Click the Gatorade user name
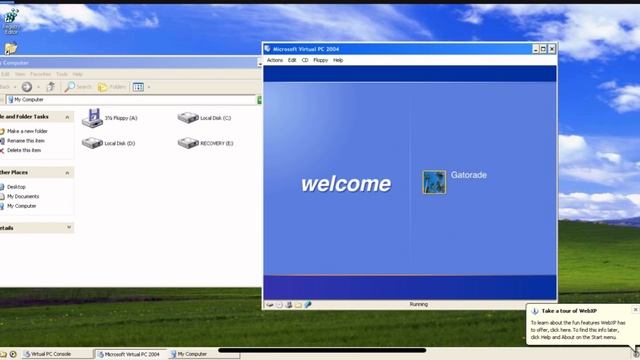Viewport: 640px width, 360px height. pyautogui.click(x=469, y=175)
